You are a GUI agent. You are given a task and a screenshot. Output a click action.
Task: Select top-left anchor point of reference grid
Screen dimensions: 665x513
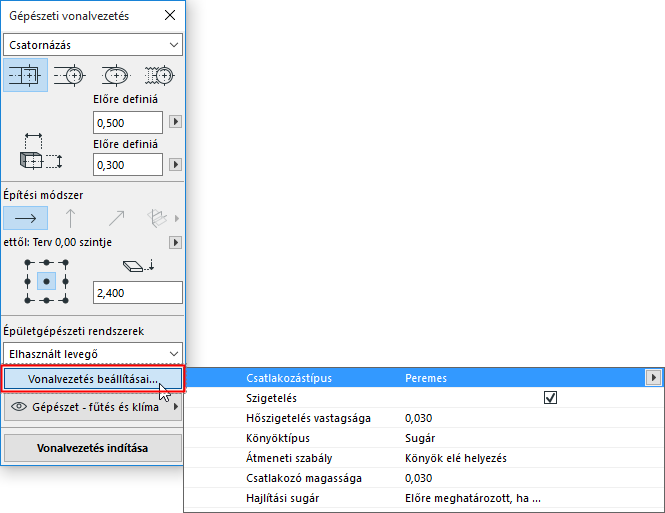(x=28, y=263)
